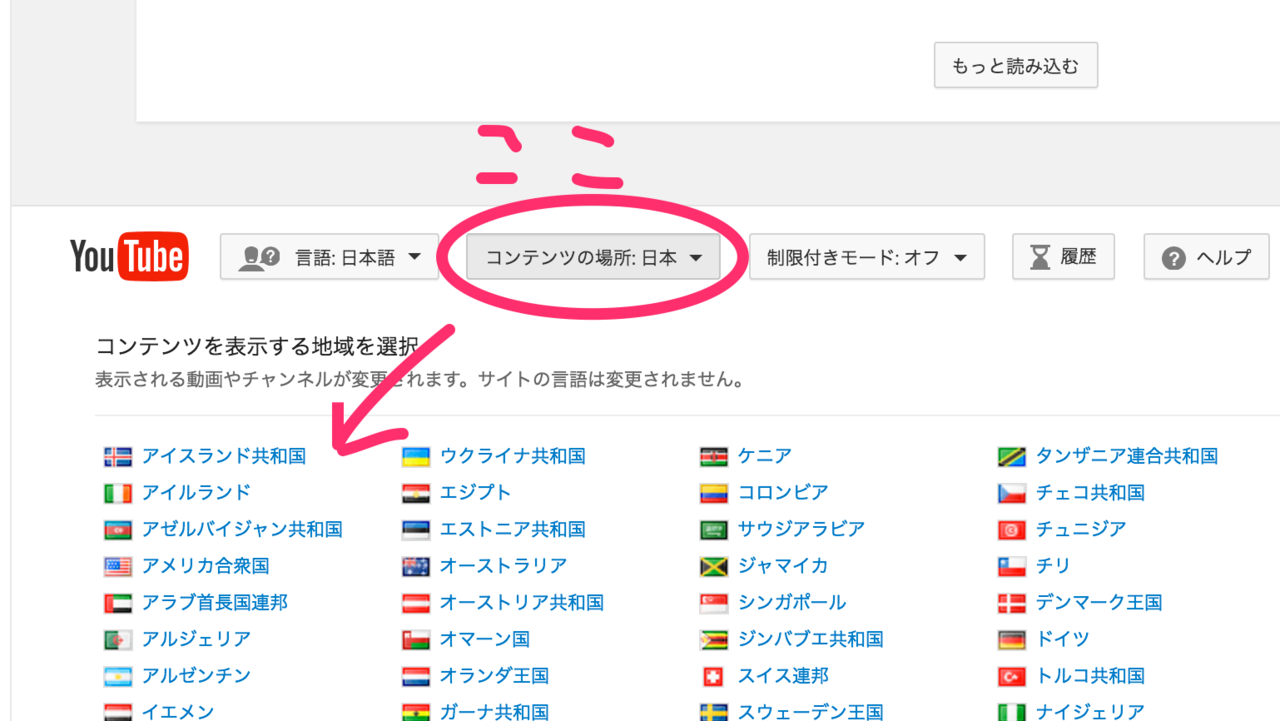Viewport: 1280px width, 721px height.
Task: Select ジンバブエ共和国 link
Action: (811, 639)
